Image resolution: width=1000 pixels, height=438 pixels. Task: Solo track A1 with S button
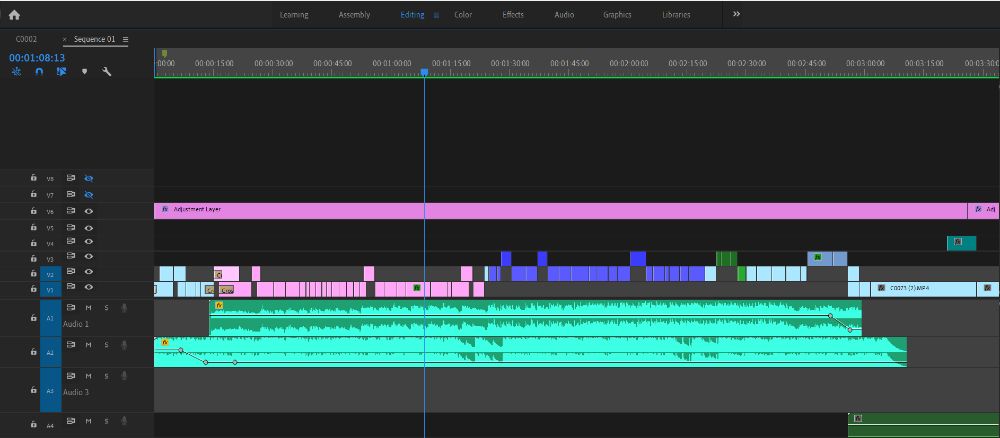[x=107, y=307]
